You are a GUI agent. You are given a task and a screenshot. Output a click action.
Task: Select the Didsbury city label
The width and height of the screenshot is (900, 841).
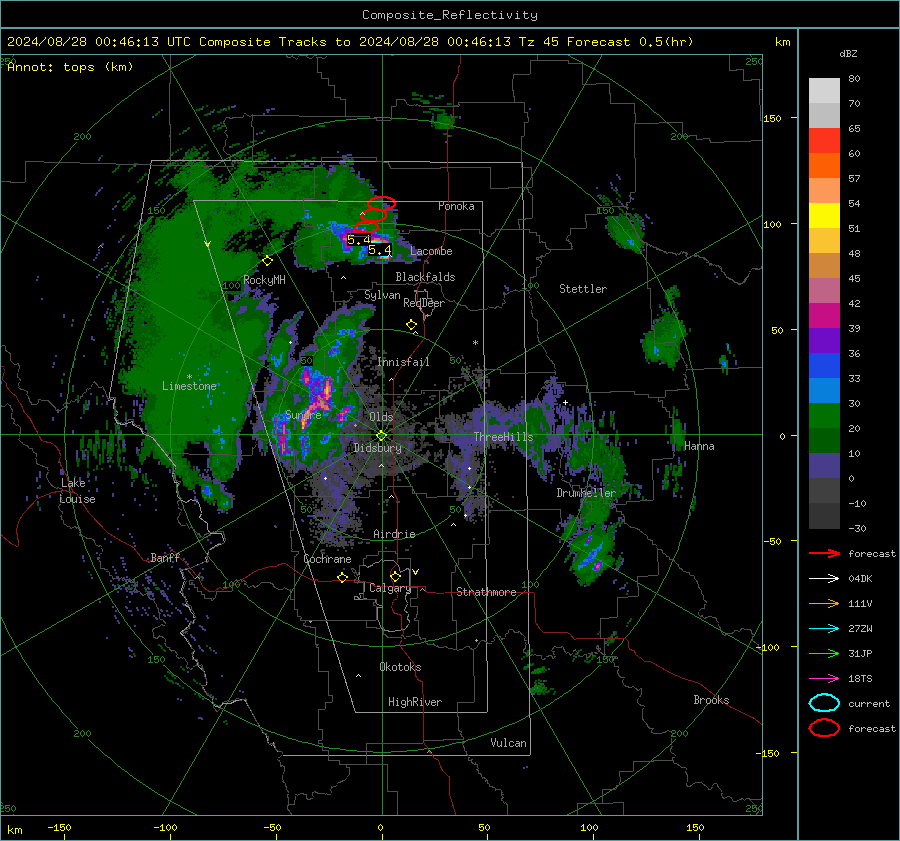(x=377, y=448)
